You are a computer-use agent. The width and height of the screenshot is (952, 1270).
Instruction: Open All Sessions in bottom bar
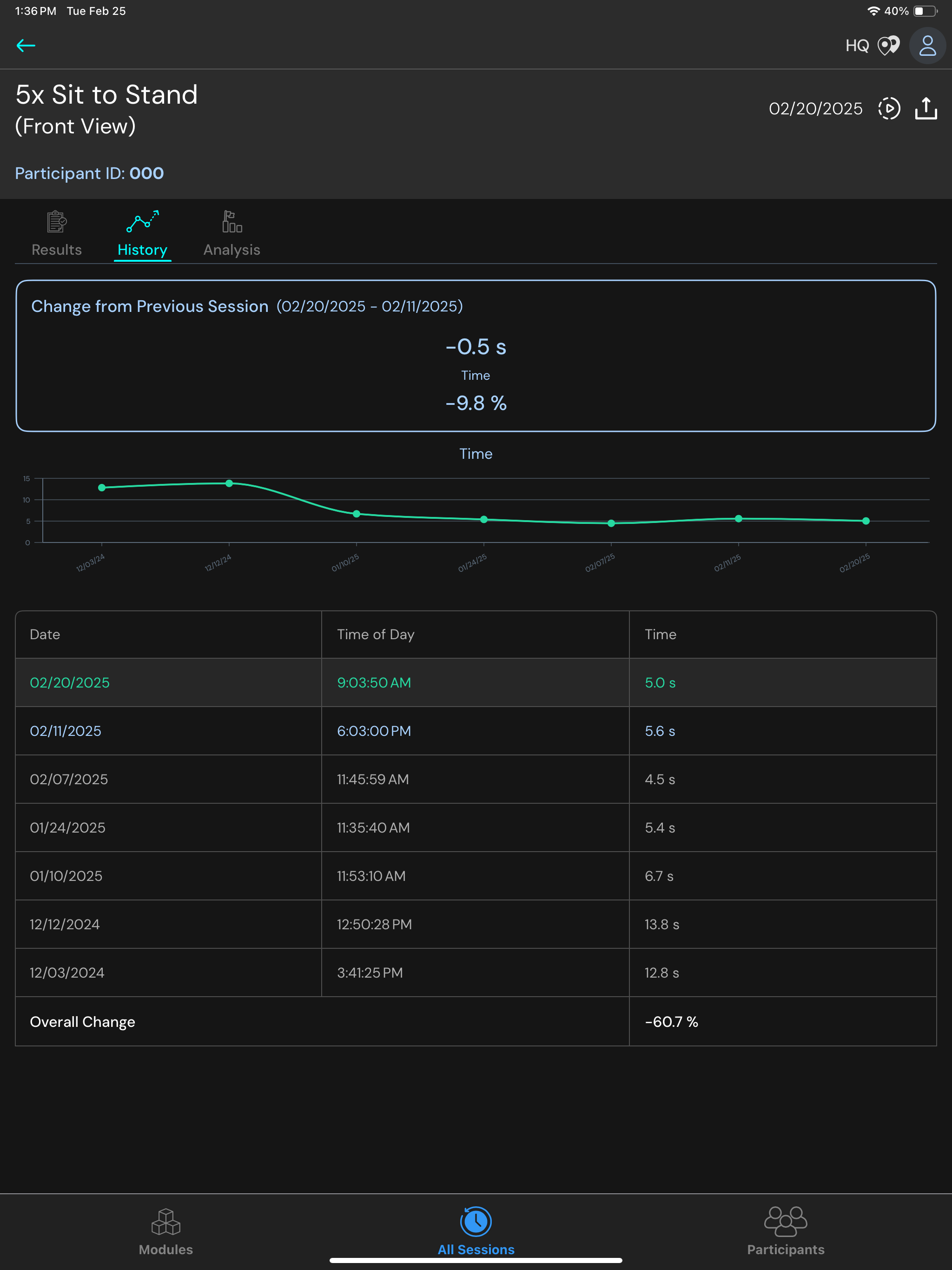coord(476,1231)
